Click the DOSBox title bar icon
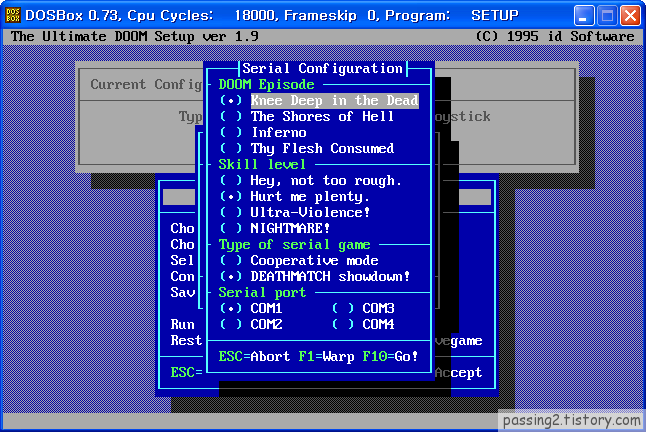Screen dimensions: 646x432 [x=12, y=15]
